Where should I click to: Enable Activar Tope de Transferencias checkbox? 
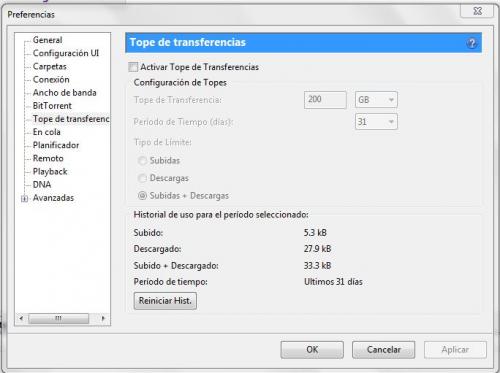[x=133, y=67]
